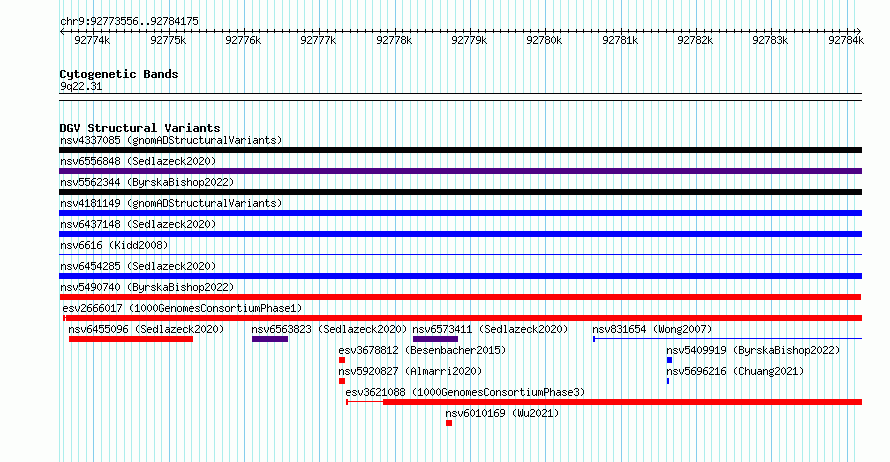
Task: Click the red bar for nsv5490740
Action: coord(460,297)
